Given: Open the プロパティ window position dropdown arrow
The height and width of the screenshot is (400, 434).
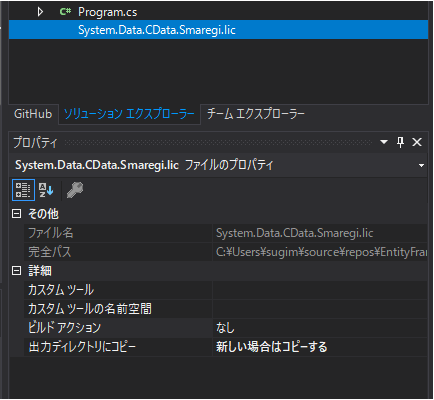Looking at the screenshot, I should pos(384,142).
